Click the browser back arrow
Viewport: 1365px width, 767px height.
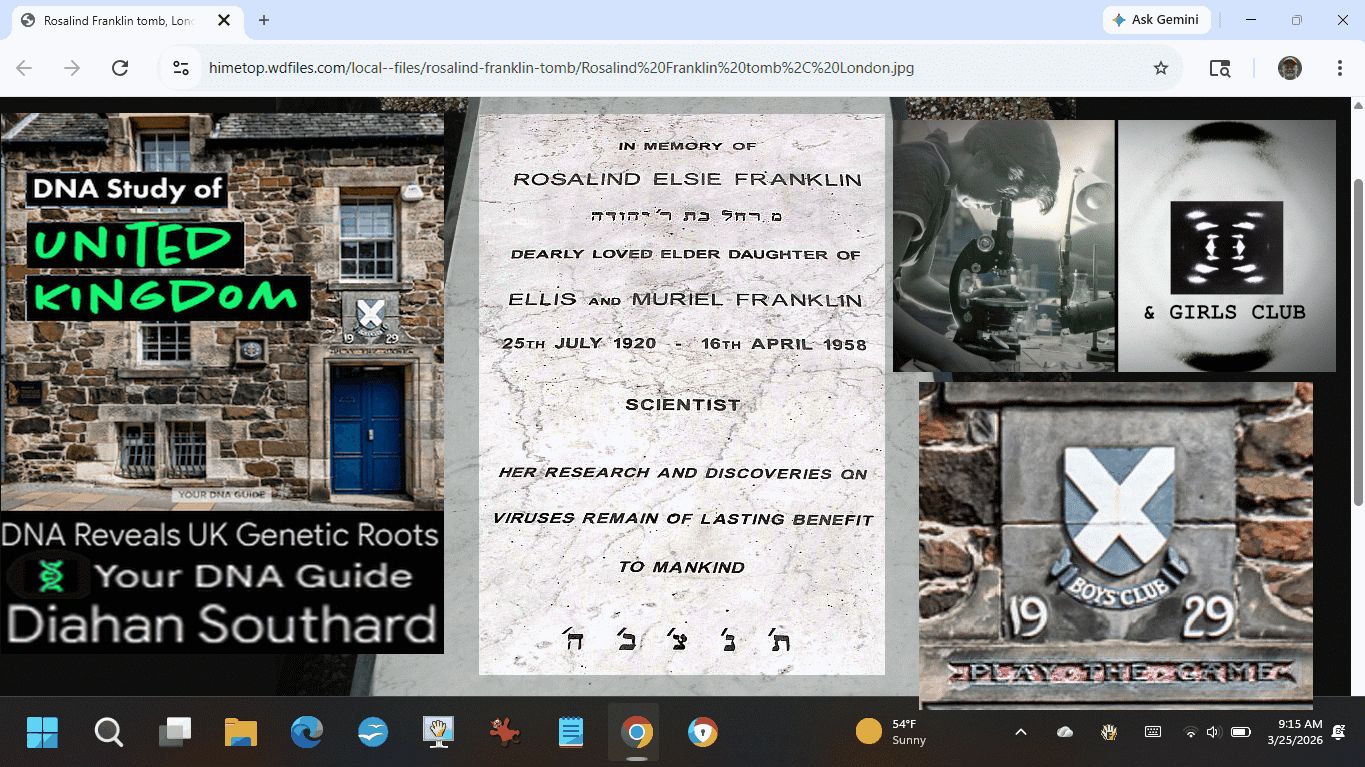coord(24,68)
